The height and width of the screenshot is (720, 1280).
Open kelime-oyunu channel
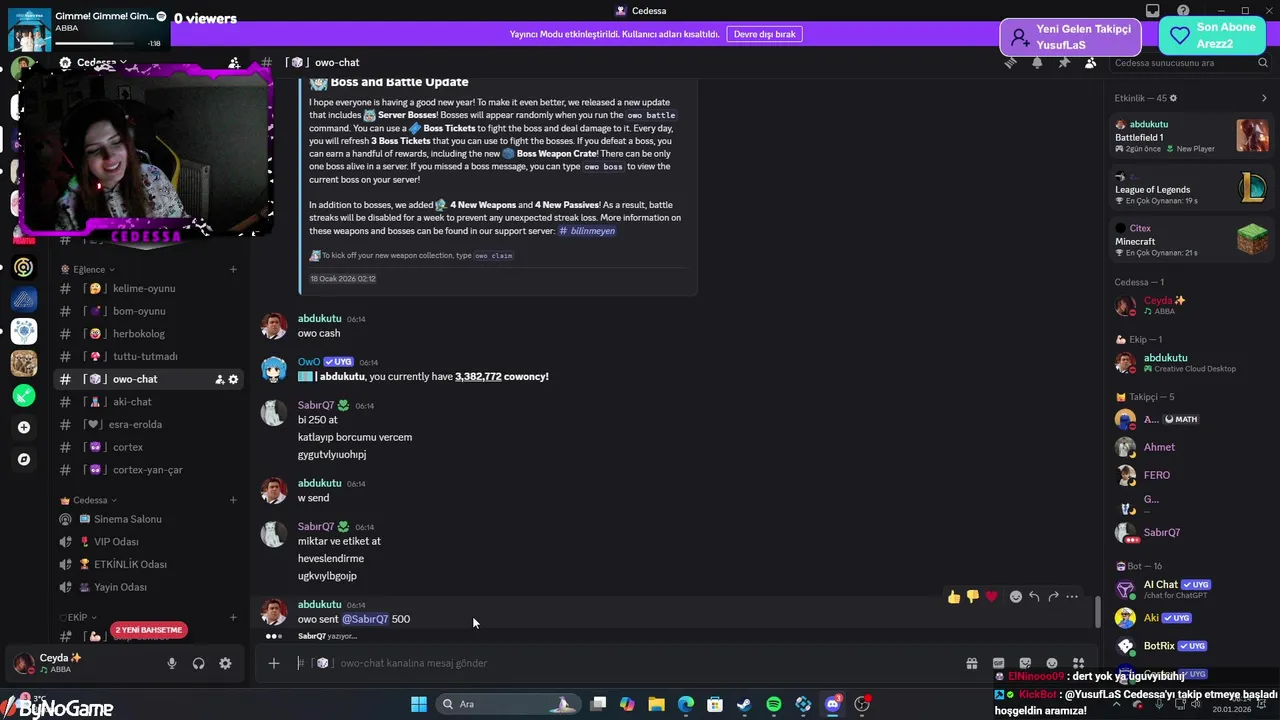point(148,288)
